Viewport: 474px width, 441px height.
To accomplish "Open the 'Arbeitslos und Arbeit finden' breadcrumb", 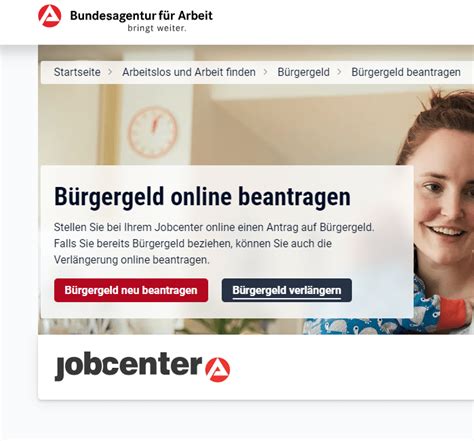I will click(189, 72).
